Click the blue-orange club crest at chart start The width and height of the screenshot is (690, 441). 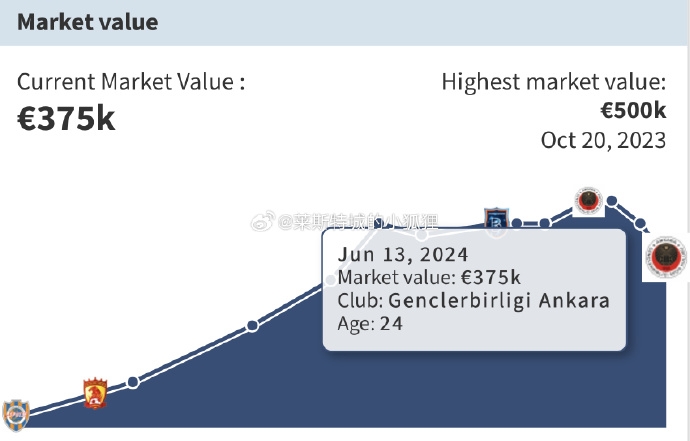16,415
